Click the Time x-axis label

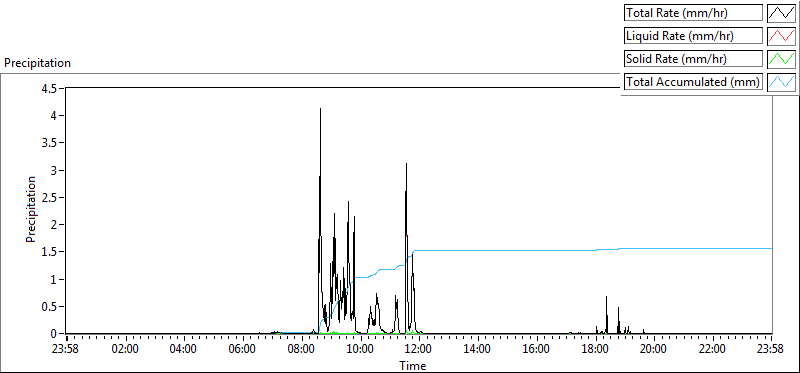coord(412,365)
